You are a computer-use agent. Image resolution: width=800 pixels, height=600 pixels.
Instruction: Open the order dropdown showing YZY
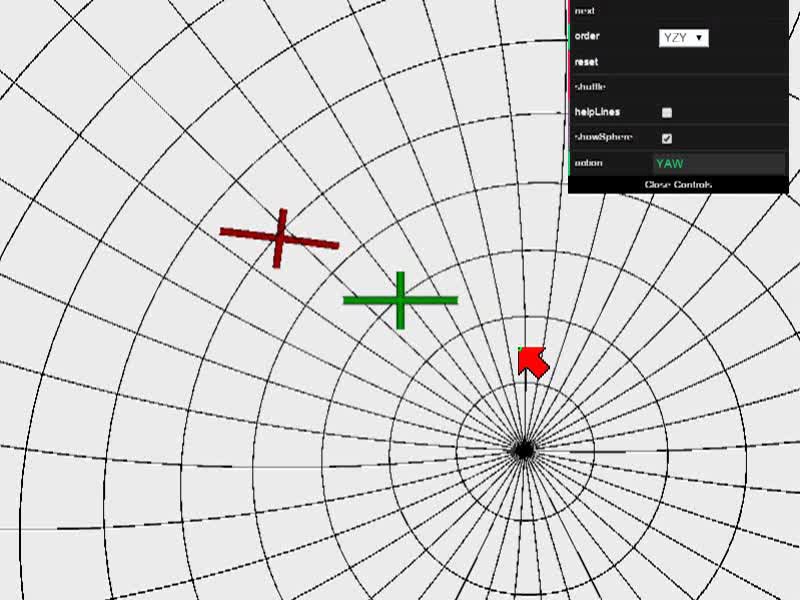[684, 38]
